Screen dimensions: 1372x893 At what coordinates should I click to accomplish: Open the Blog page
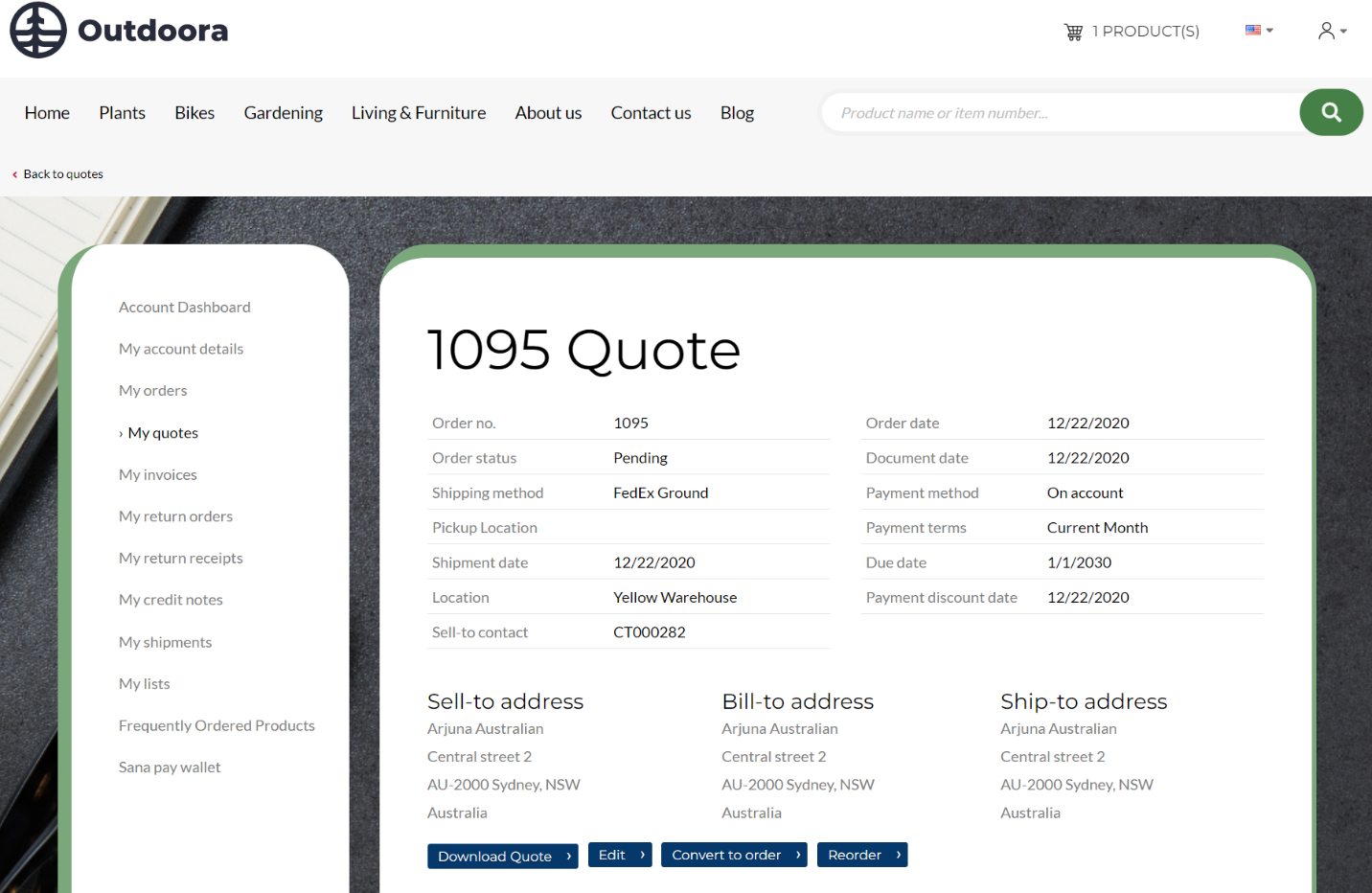click(x=737, y=113)
